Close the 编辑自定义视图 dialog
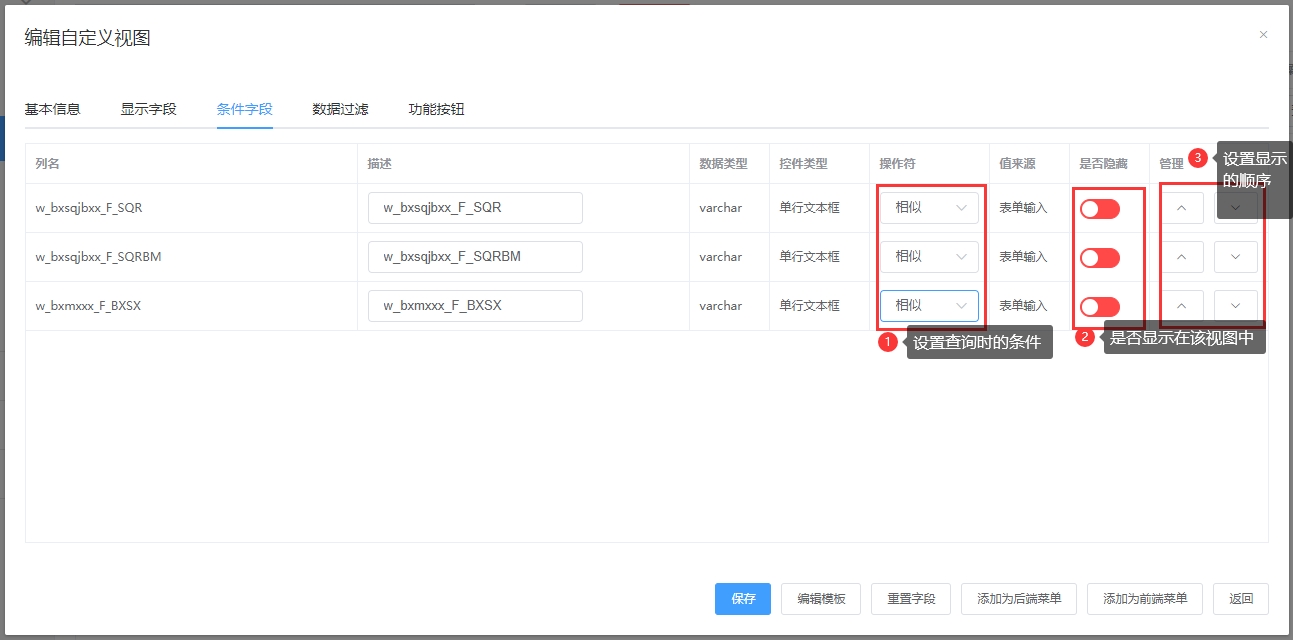Viewport: 1293px width, 640px height. (x=1263, y=35)
